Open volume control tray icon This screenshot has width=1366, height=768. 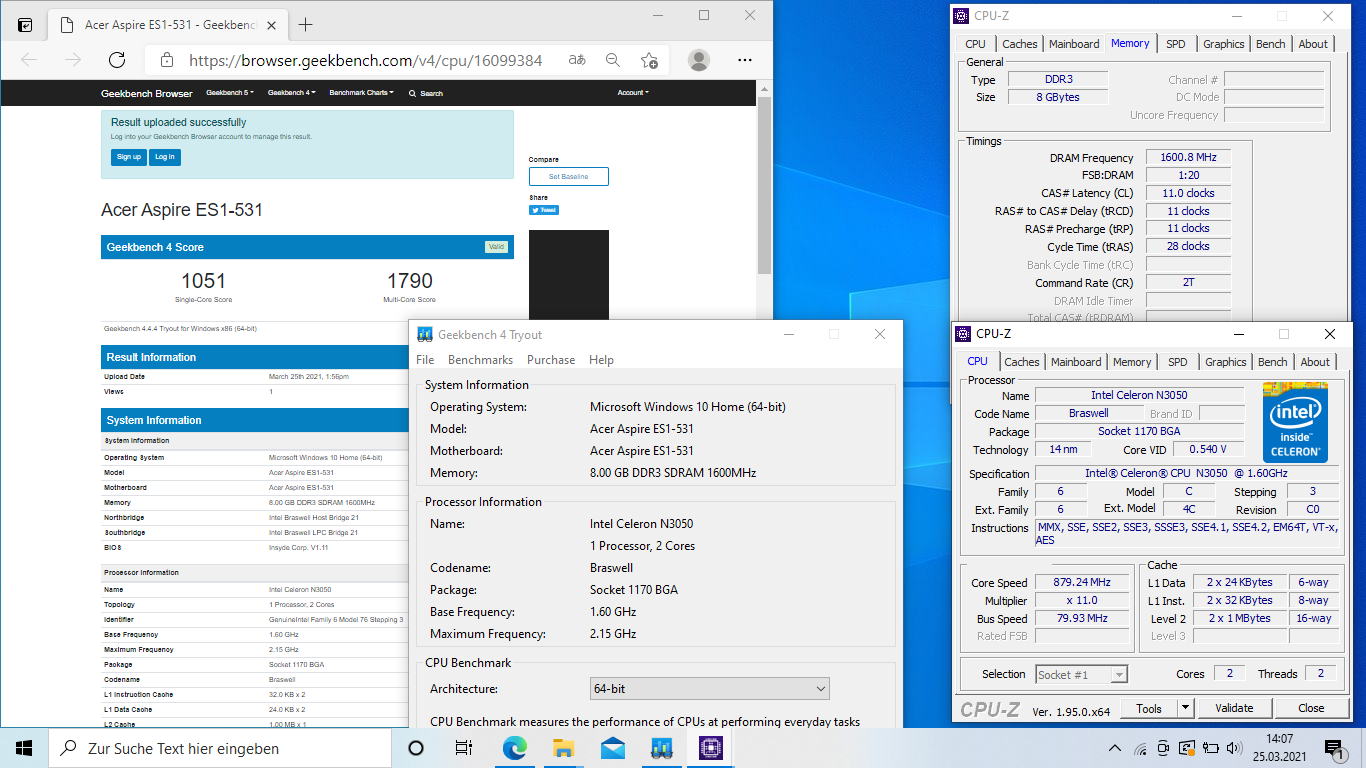point(1233,748)
